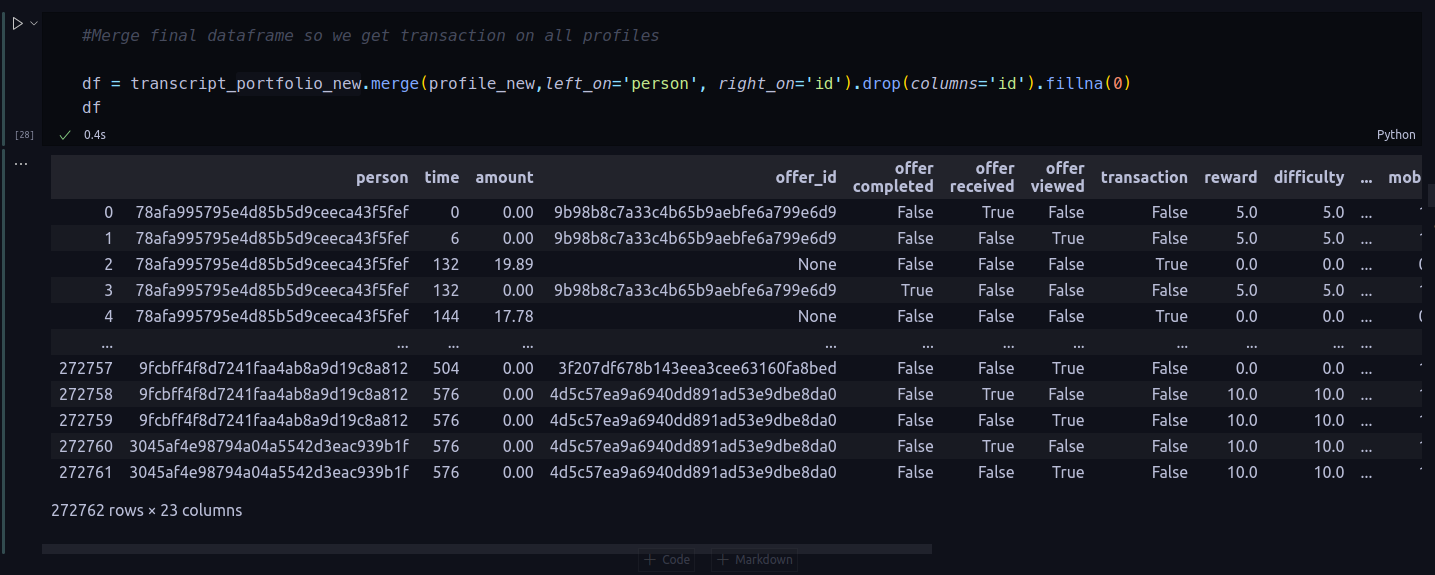Open the cell output actions ellipsis menu
This screenshot has width=1435, height=575.
tap(20, 163)
